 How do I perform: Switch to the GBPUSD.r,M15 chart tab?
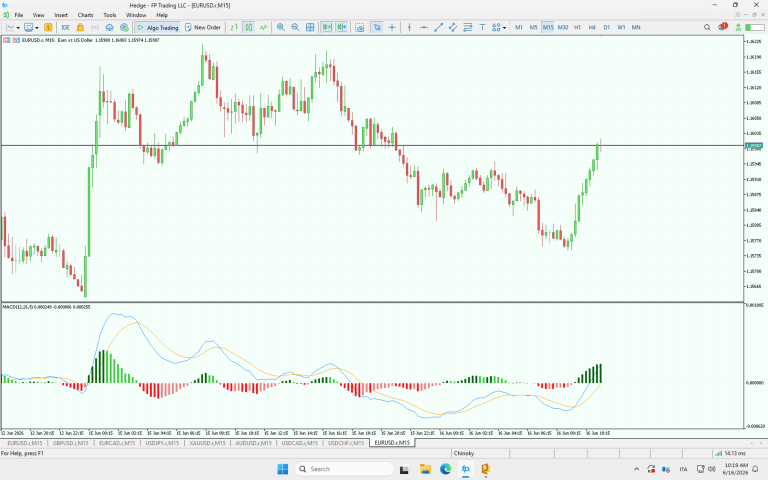[x=71, y=443]
